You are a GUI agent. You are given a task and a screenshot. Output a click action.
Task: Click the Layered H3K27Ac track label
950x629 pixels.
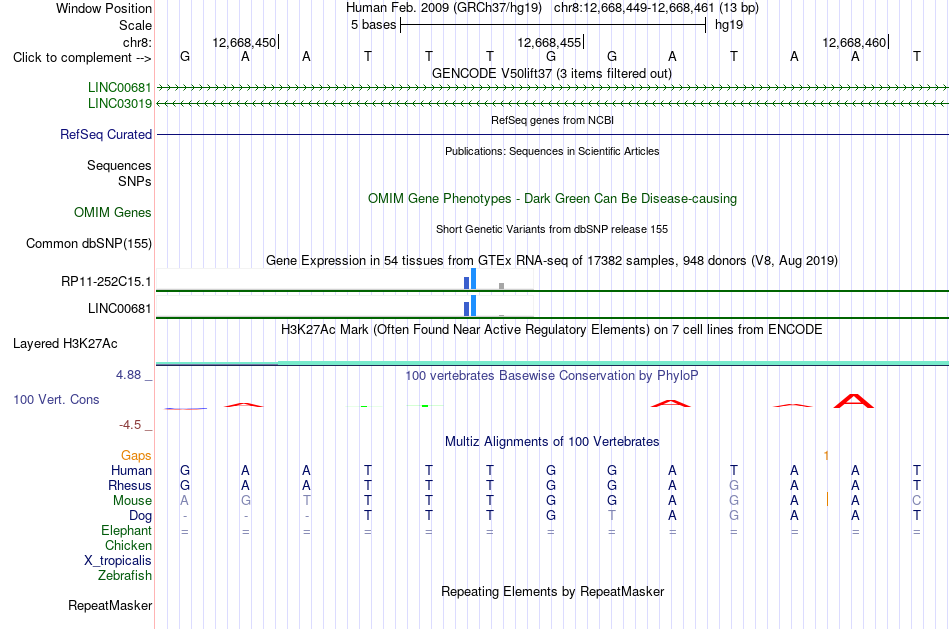click(65, 344)
